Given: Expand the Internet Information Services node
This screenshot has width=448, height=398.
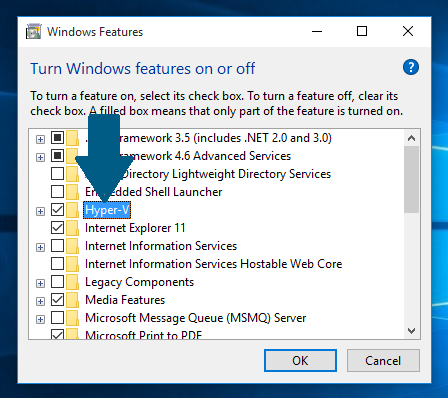Looking at the screenshot, I should click(40, 247).
